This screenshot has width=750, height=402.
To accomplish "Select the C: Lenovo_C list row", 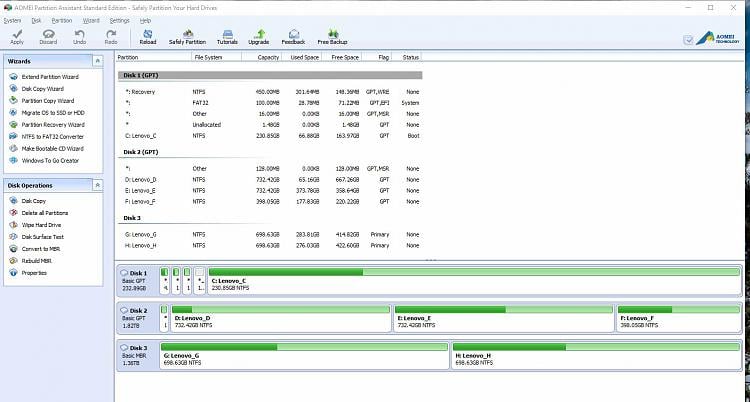I will point(270,136).
